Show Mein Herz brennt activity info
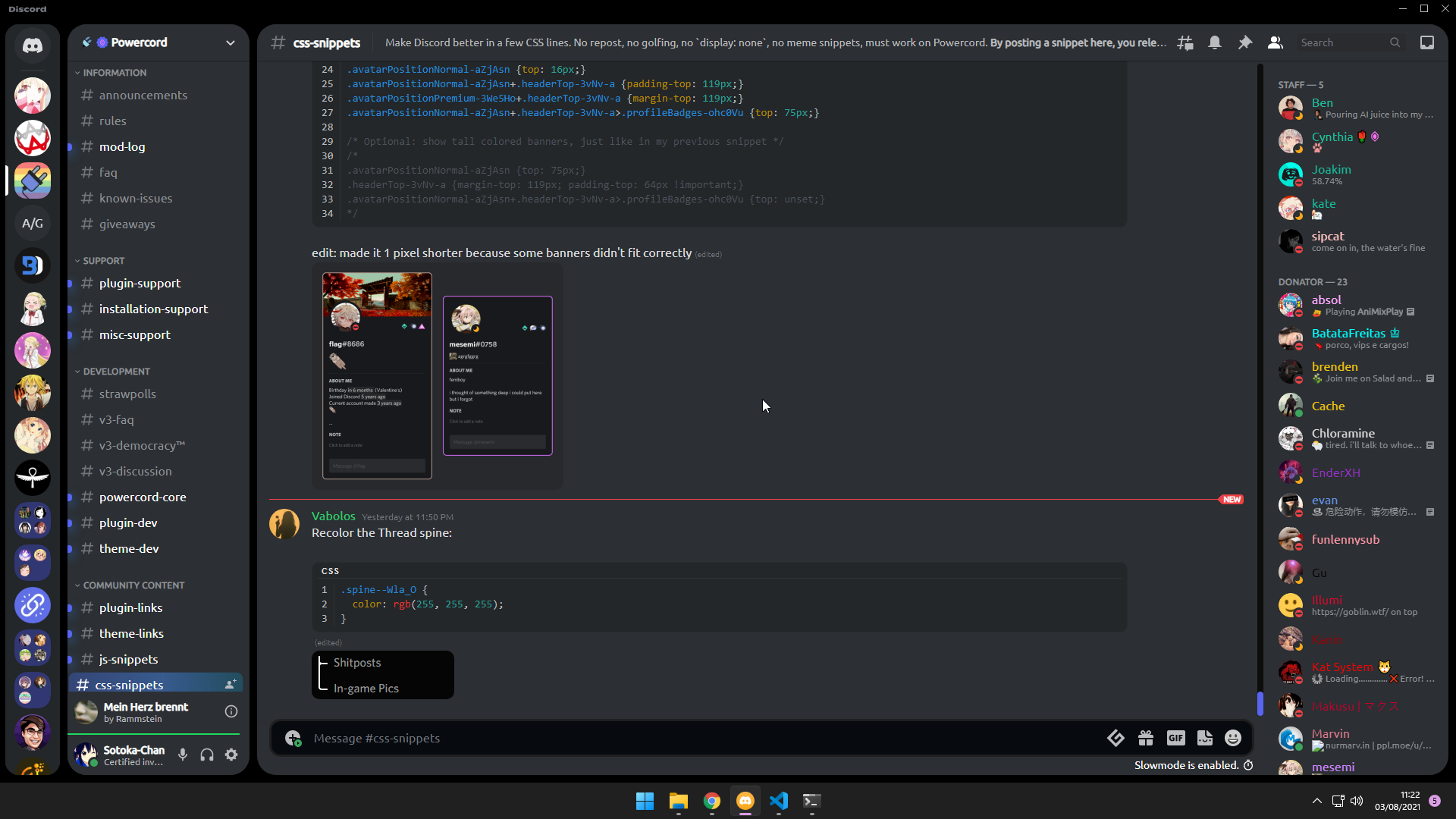Viewport: 1456px width, 819px height. tap(231, 711)
